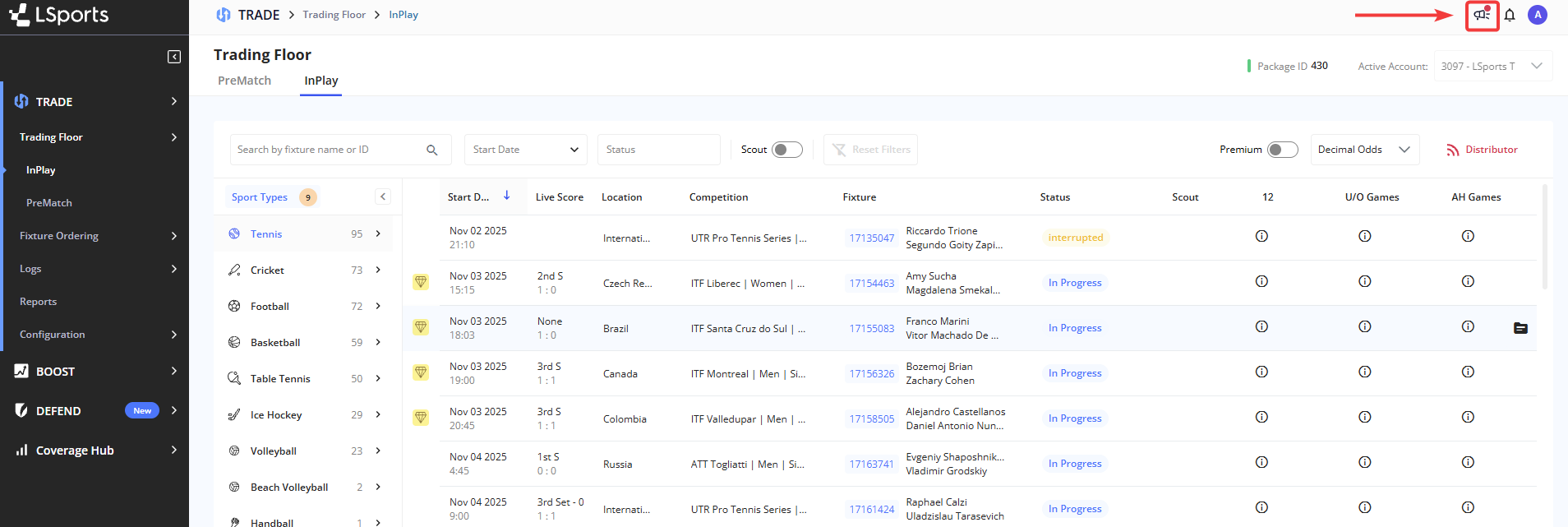Open the Decimal Odds format dropdown
The width and height of the screenshot is (1568, 527).
click(1364, 150)
